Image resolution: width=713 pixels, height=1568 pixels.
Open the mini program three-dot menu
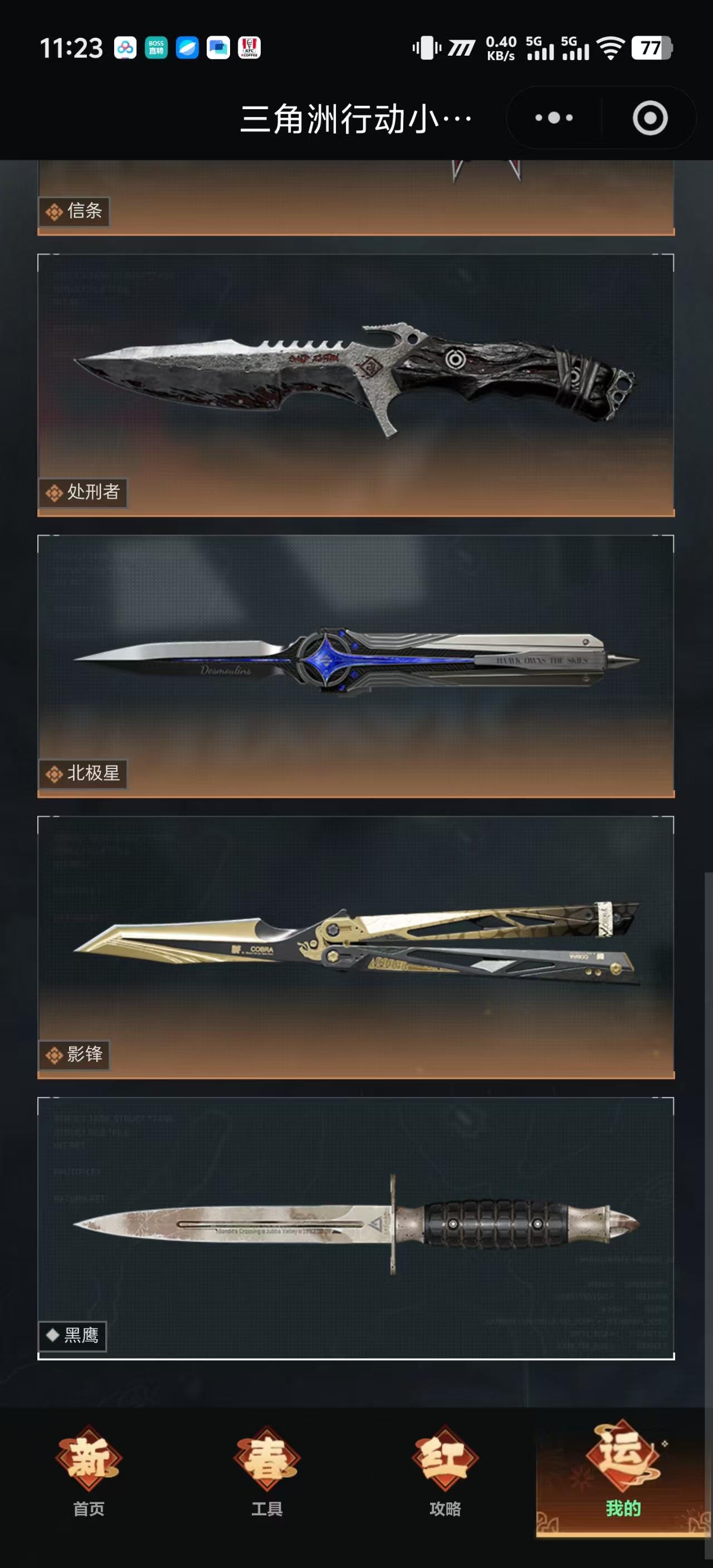click(x=554, y=117)
